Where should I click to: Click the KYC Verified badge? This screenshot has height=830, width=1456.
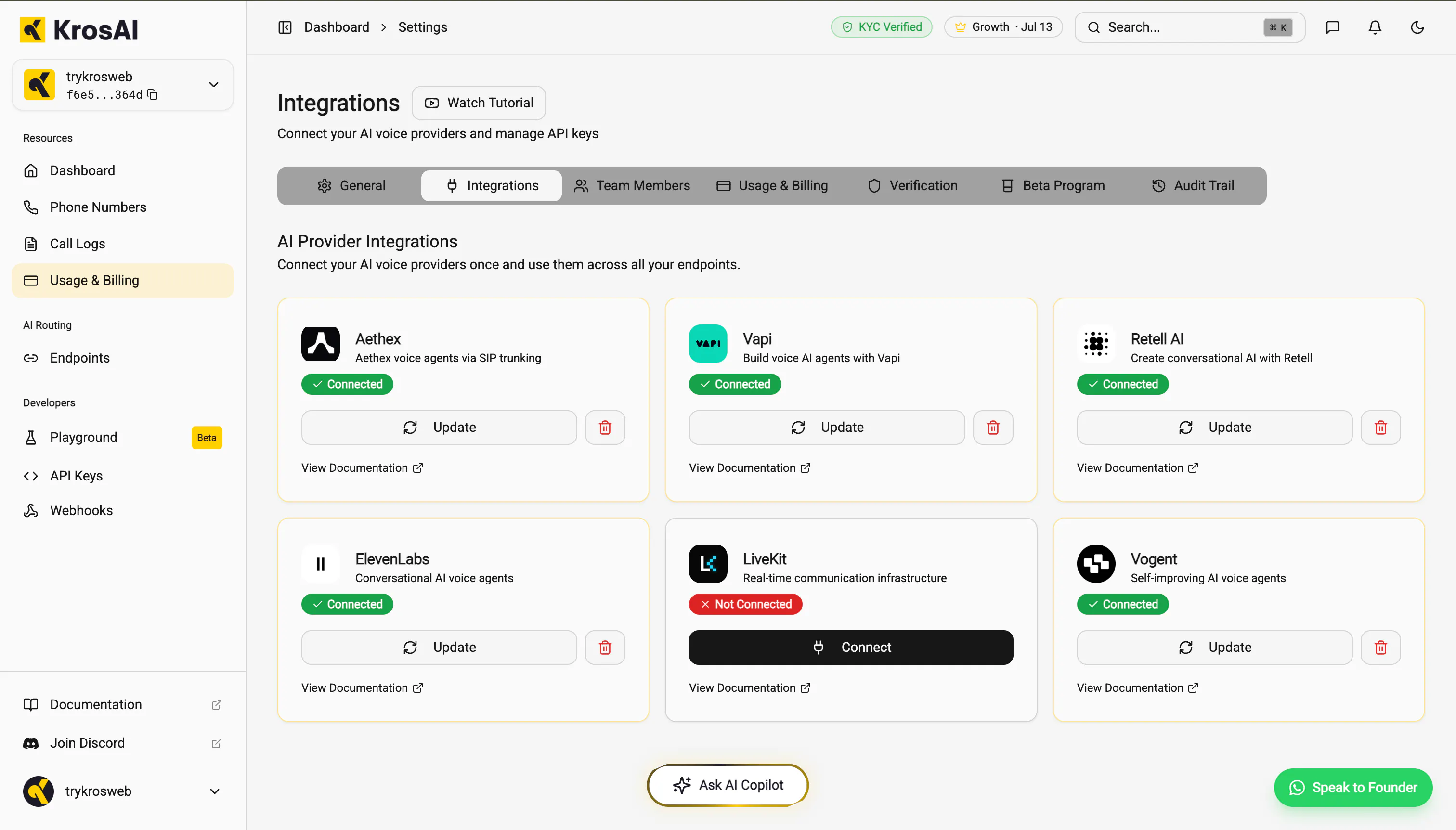pos(882,27)
